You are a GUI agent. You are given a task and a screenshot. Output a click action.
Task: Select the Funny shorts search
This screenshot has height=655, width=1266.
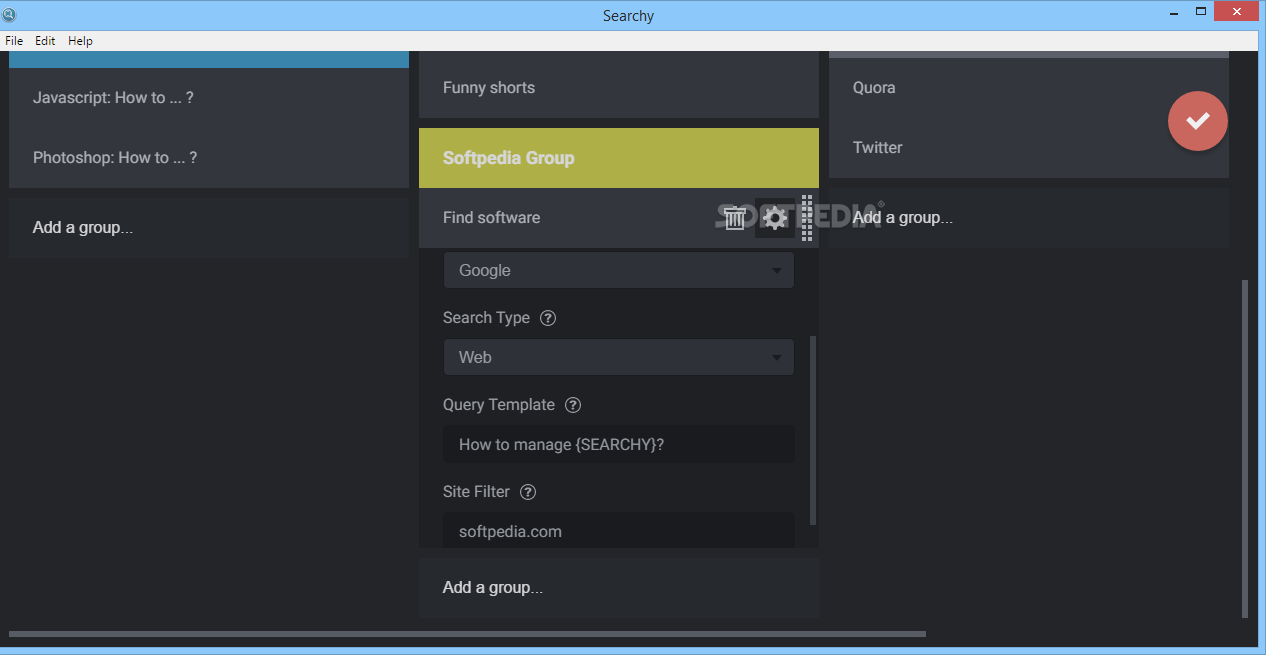[619, 88]
